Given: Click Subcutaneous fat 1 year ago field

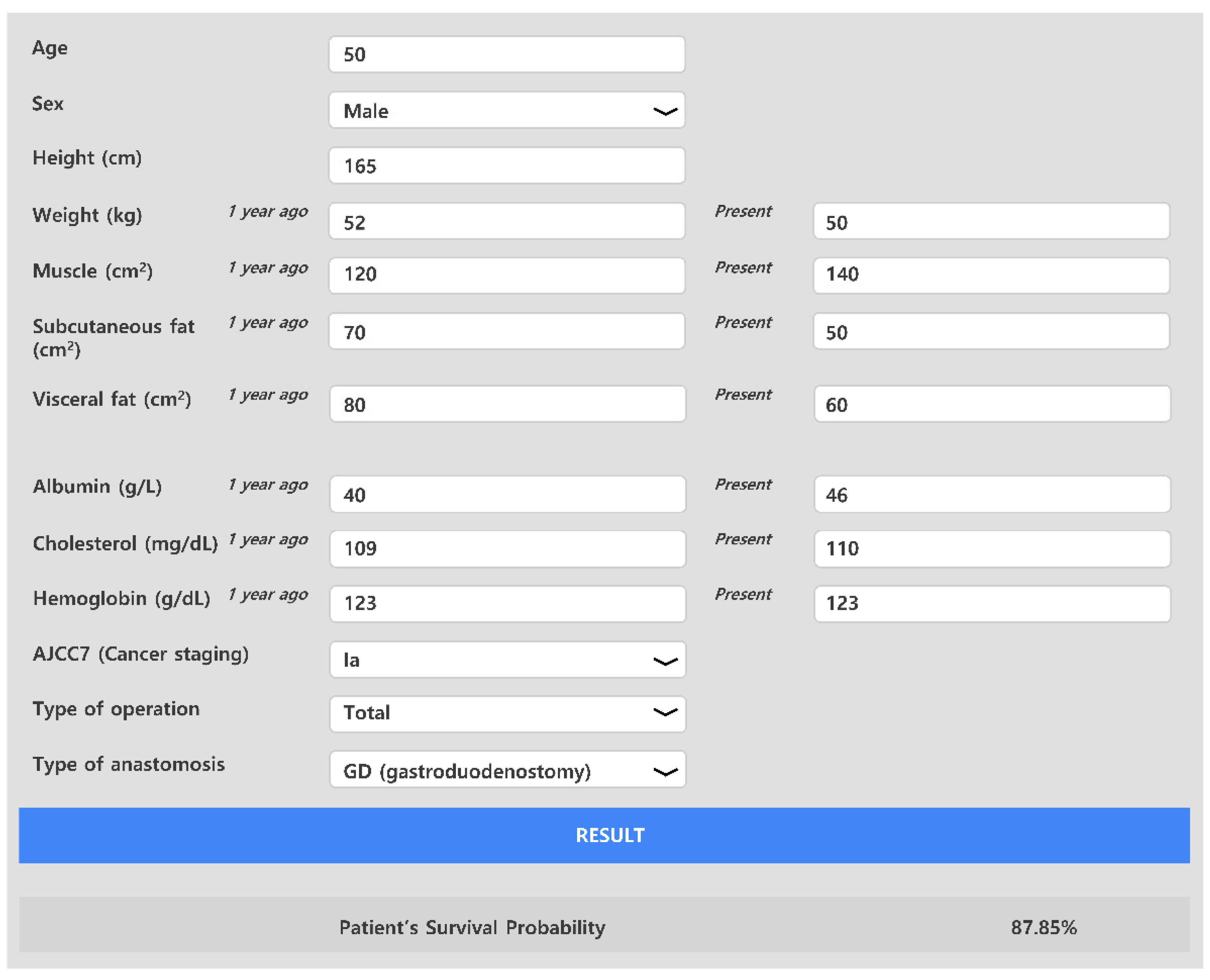Looking at the screenshot, I should [506, 331].
